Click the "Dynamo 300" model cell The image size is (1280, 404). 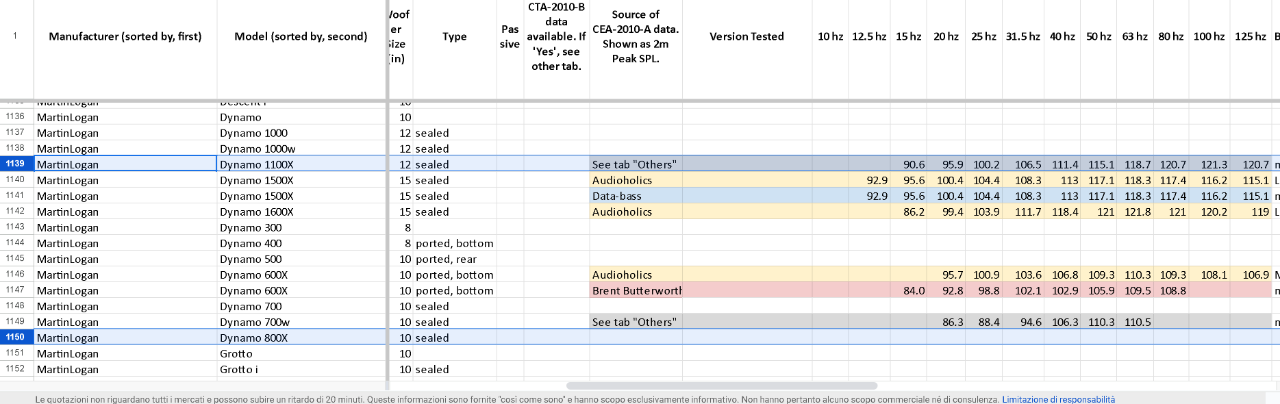pyautogui.click(x=301, y=227)
